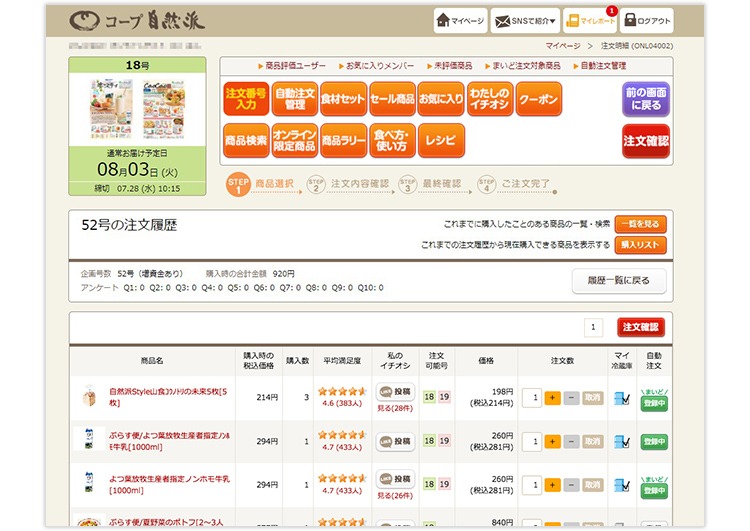
Task: Click the ログアウト lock icon
Action: click(x=647, y=20)
